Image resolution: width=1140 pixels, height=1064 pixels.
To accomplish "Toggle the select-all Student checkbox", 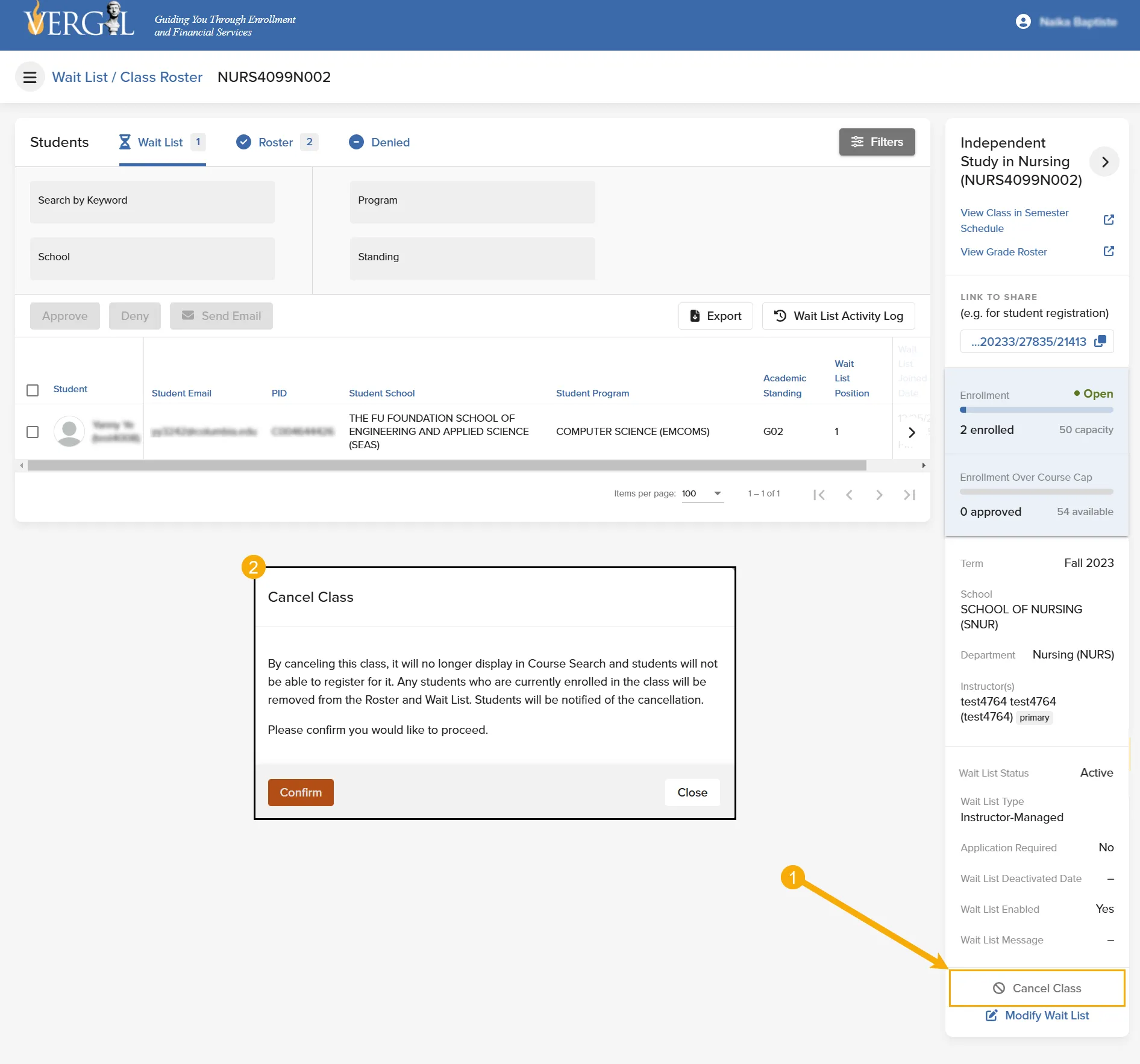I will (33, 390).
